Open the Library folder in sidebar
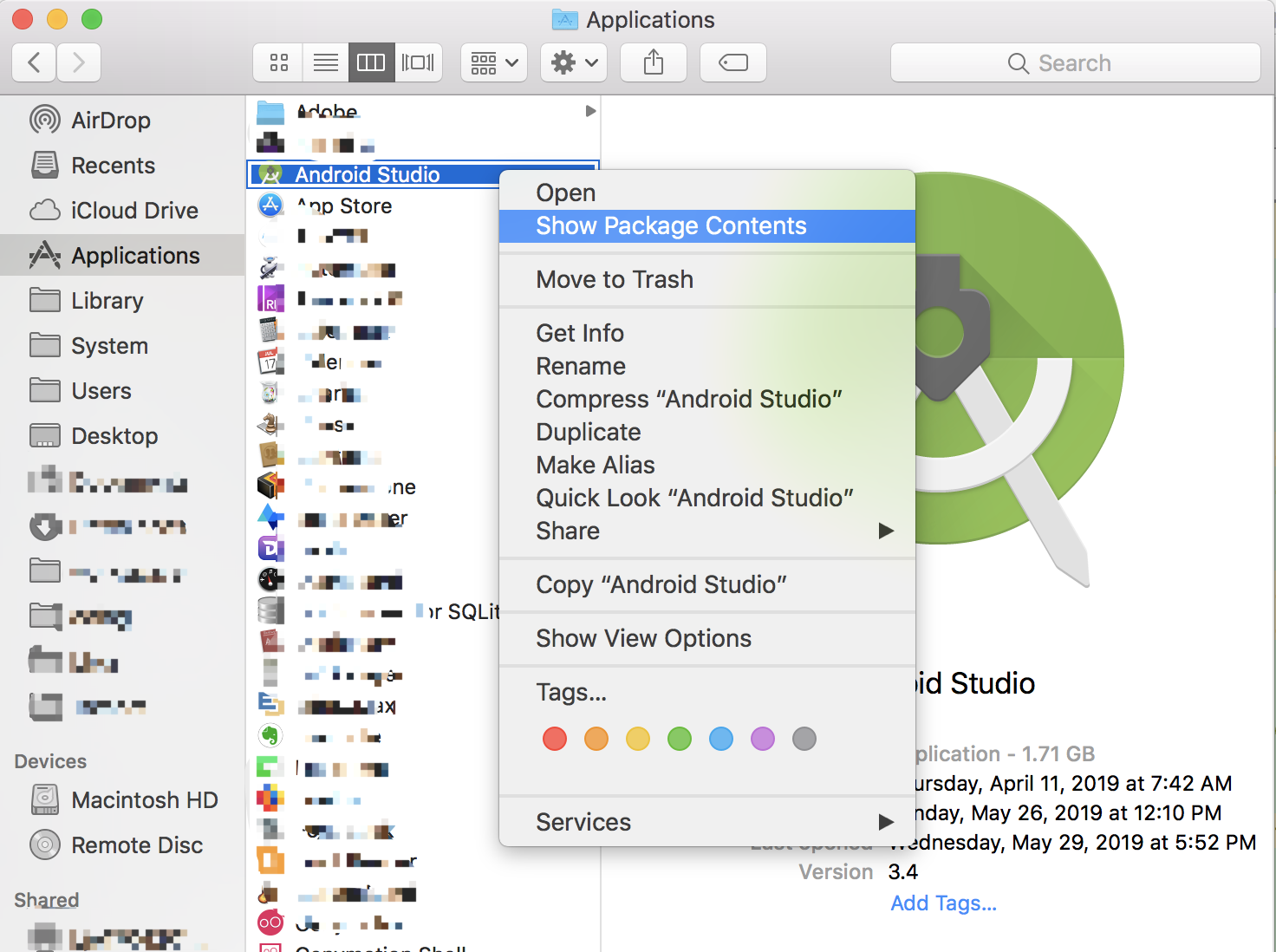 (122, 300)
